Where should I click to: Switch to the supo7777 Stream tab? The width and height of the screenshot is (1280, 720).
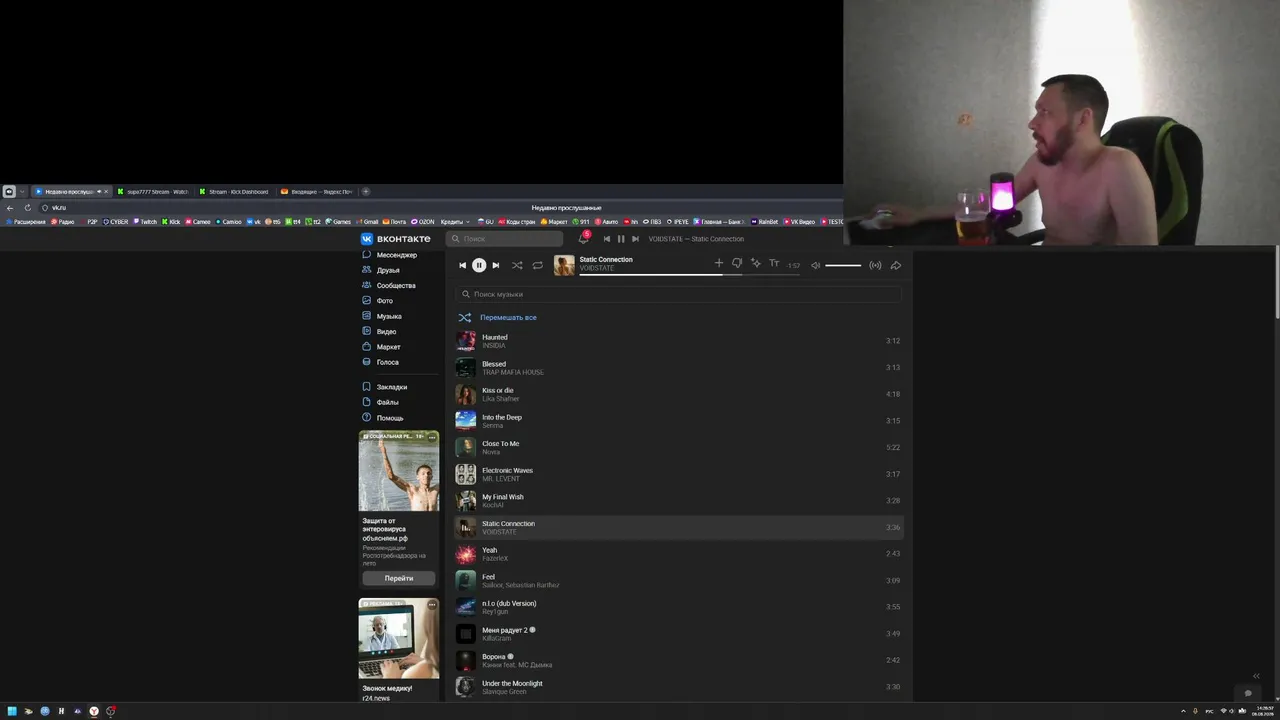(x=154, y=191)
